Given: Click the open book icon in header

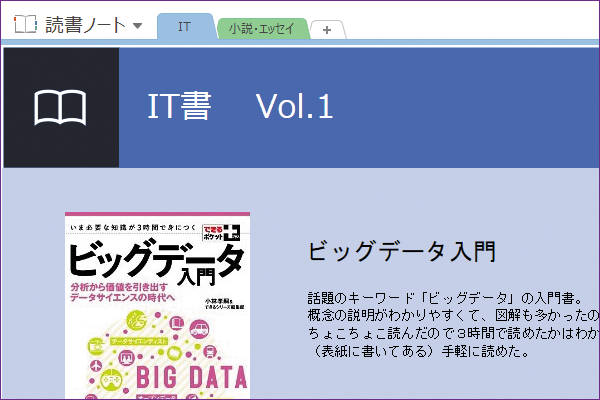Looking at the screenshot, I should (x=60, y=108).
